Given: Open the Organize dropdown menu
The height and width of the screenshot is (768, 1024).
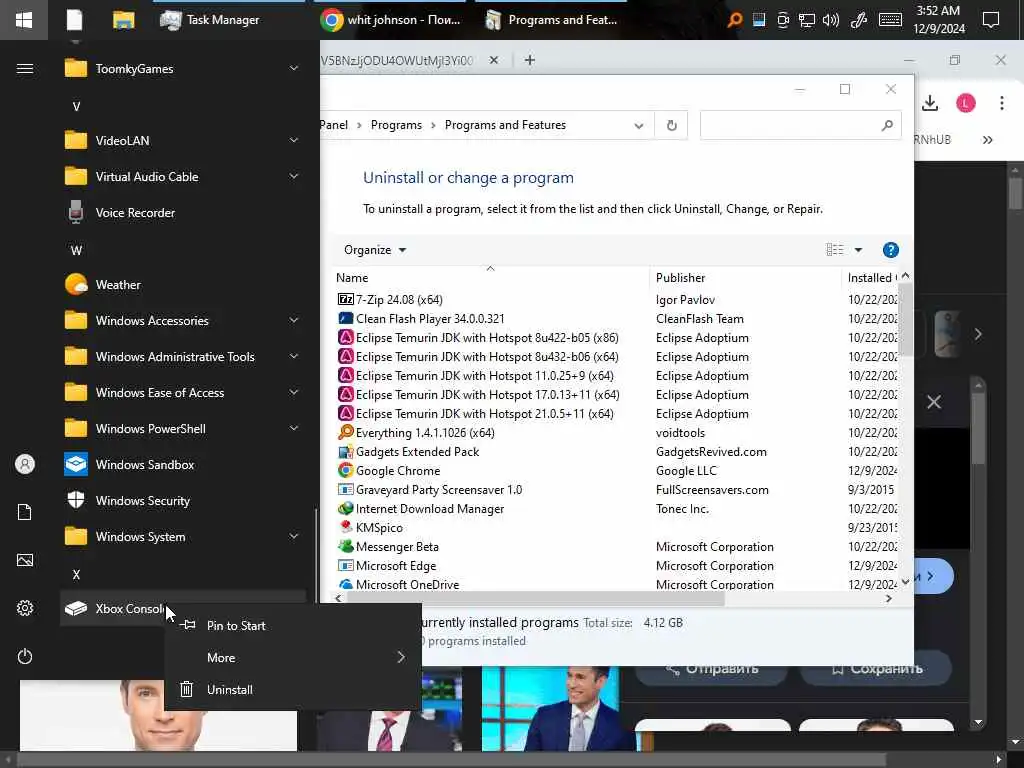Looking at the screenshot, I should click(x=374, y=250).
